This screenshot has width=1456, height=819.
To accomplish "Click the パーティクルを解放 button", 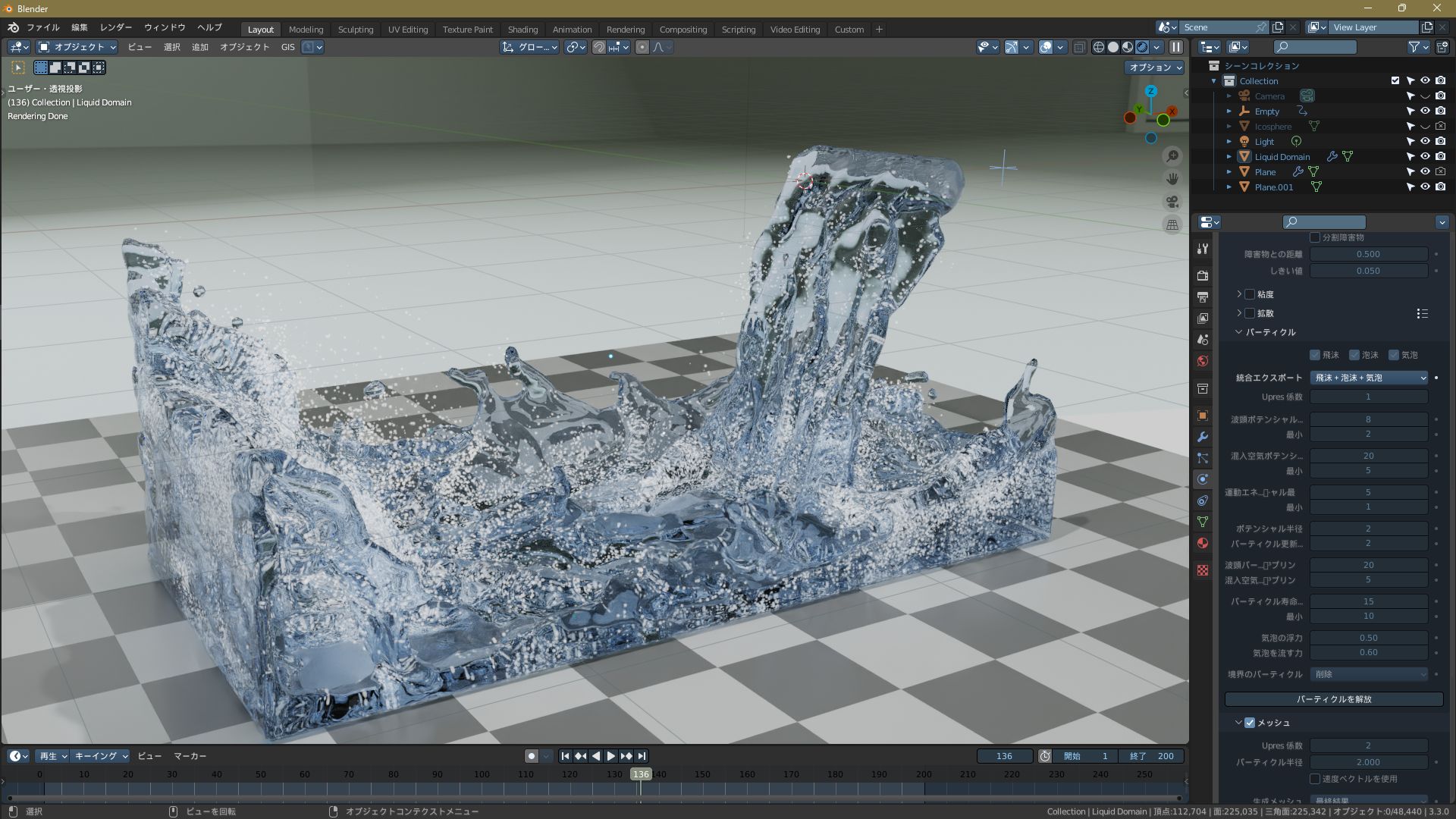I will pos(1333,699).
